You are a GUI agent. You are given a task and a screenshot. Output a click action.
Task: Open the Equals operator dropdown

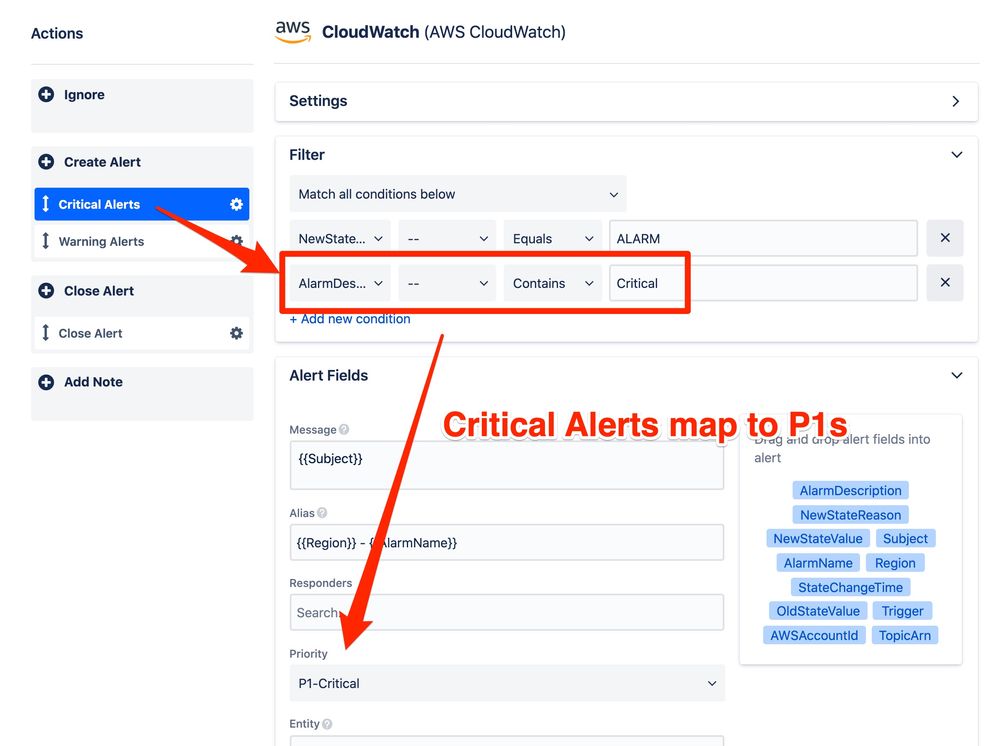552,238
